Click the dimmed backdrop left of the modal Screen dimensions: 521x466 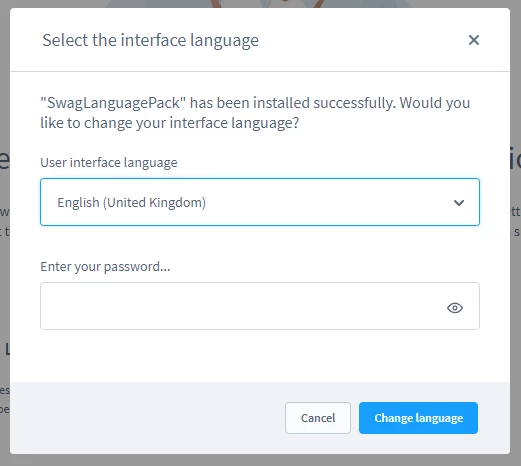pos(5,267)
